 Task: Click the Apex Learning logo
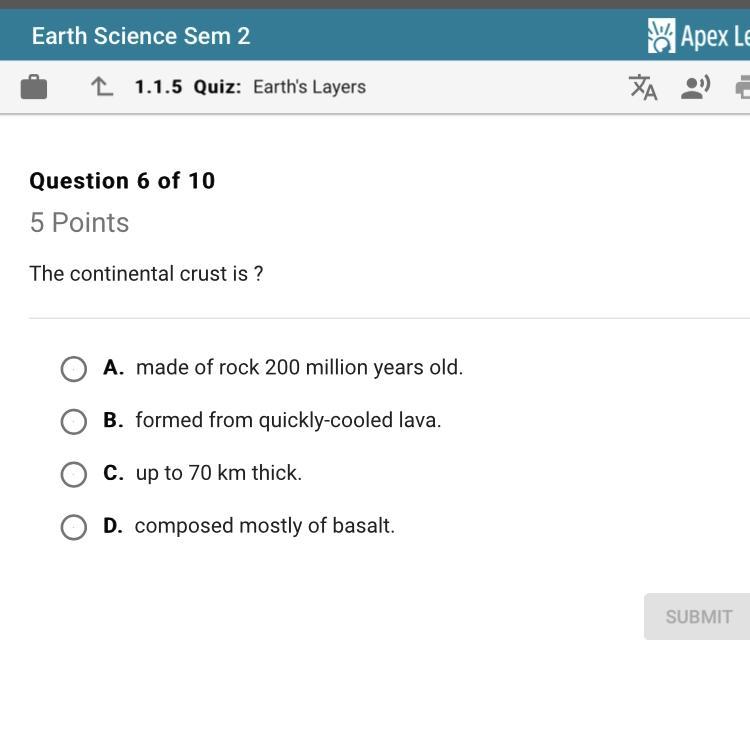(x=698, y=36)
